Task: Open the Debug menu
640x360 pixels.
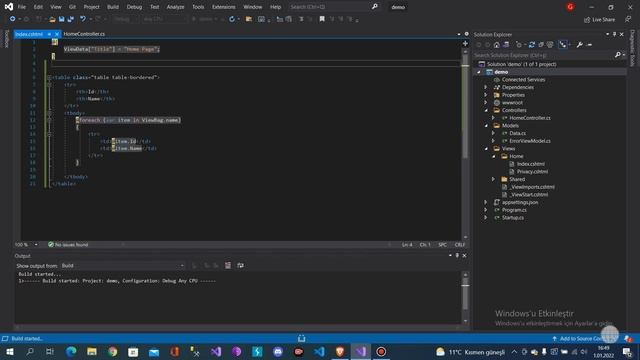Action: pyautogui.click(x=134, y=7)
